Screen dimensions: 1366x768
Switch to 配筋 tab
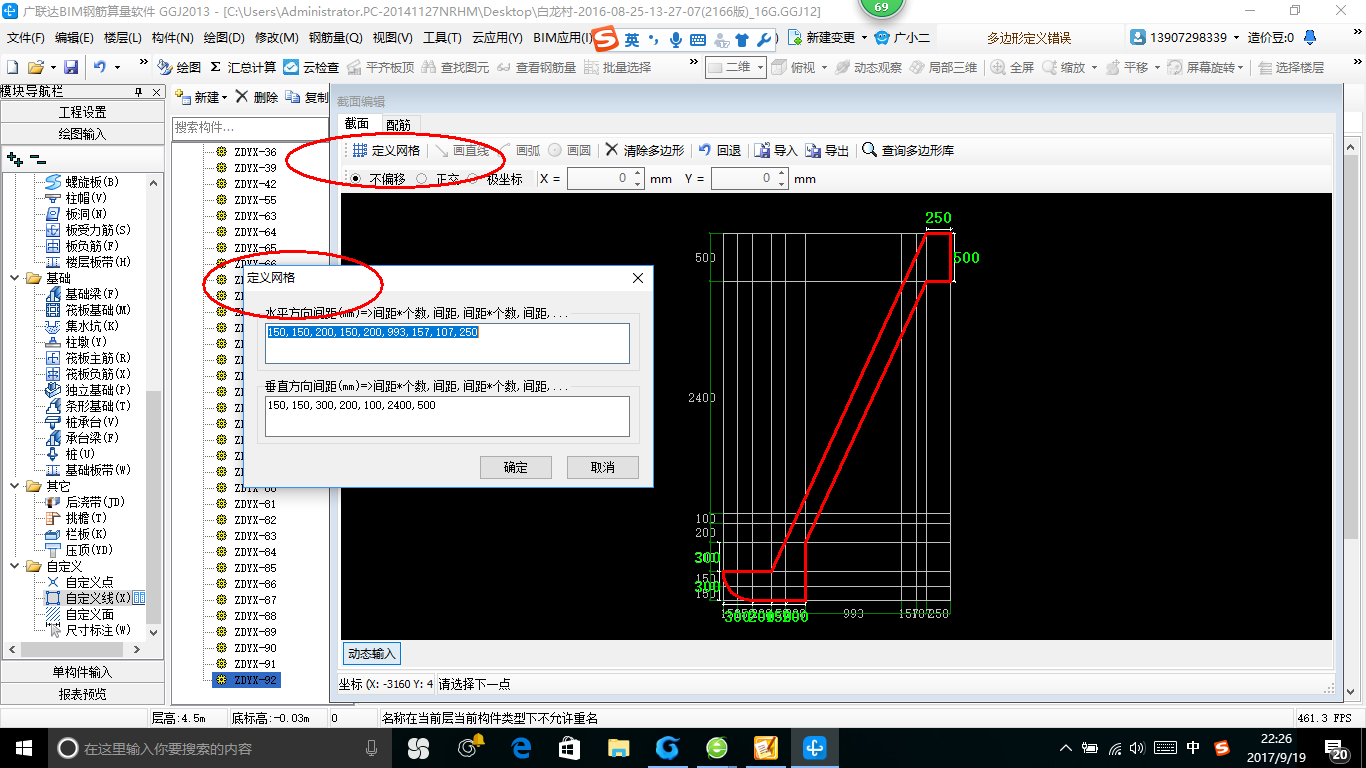[x=398, y=125]
